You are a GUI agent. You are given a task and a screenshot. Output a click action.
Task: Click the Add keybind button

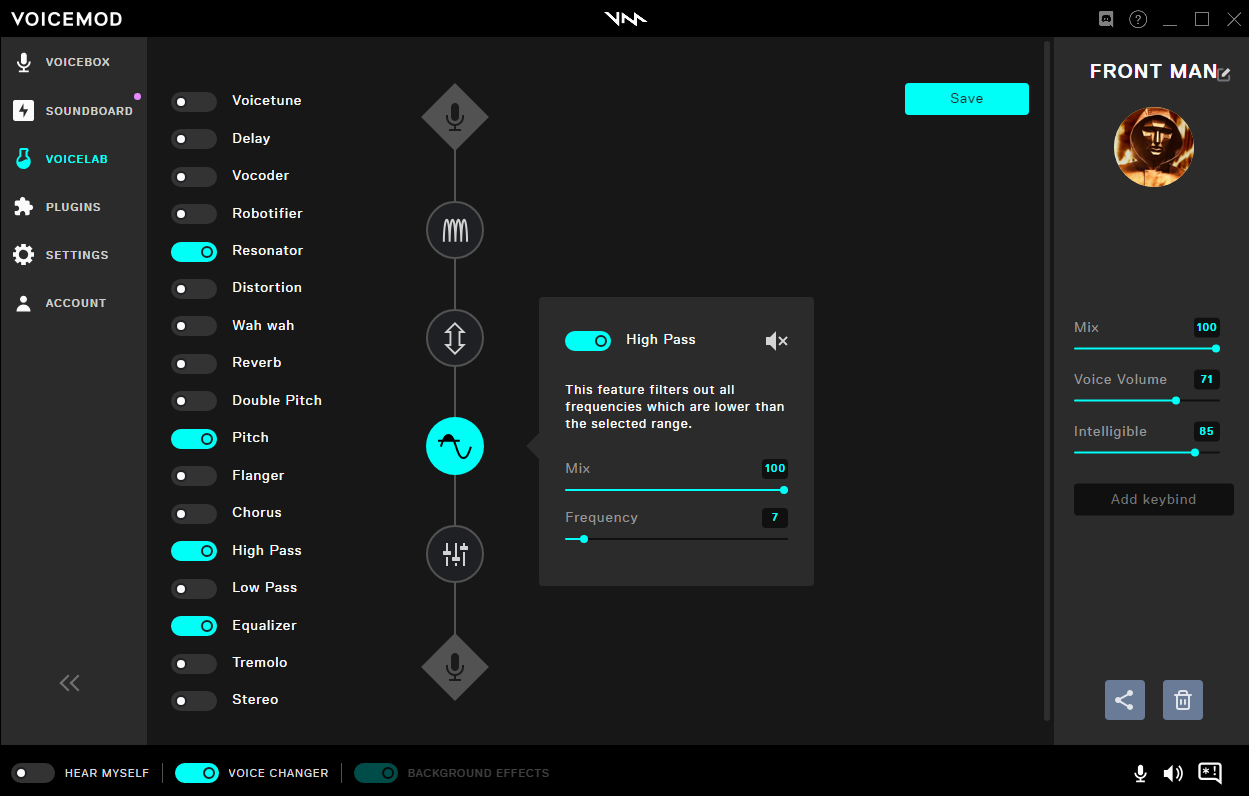coord(1153,500)
